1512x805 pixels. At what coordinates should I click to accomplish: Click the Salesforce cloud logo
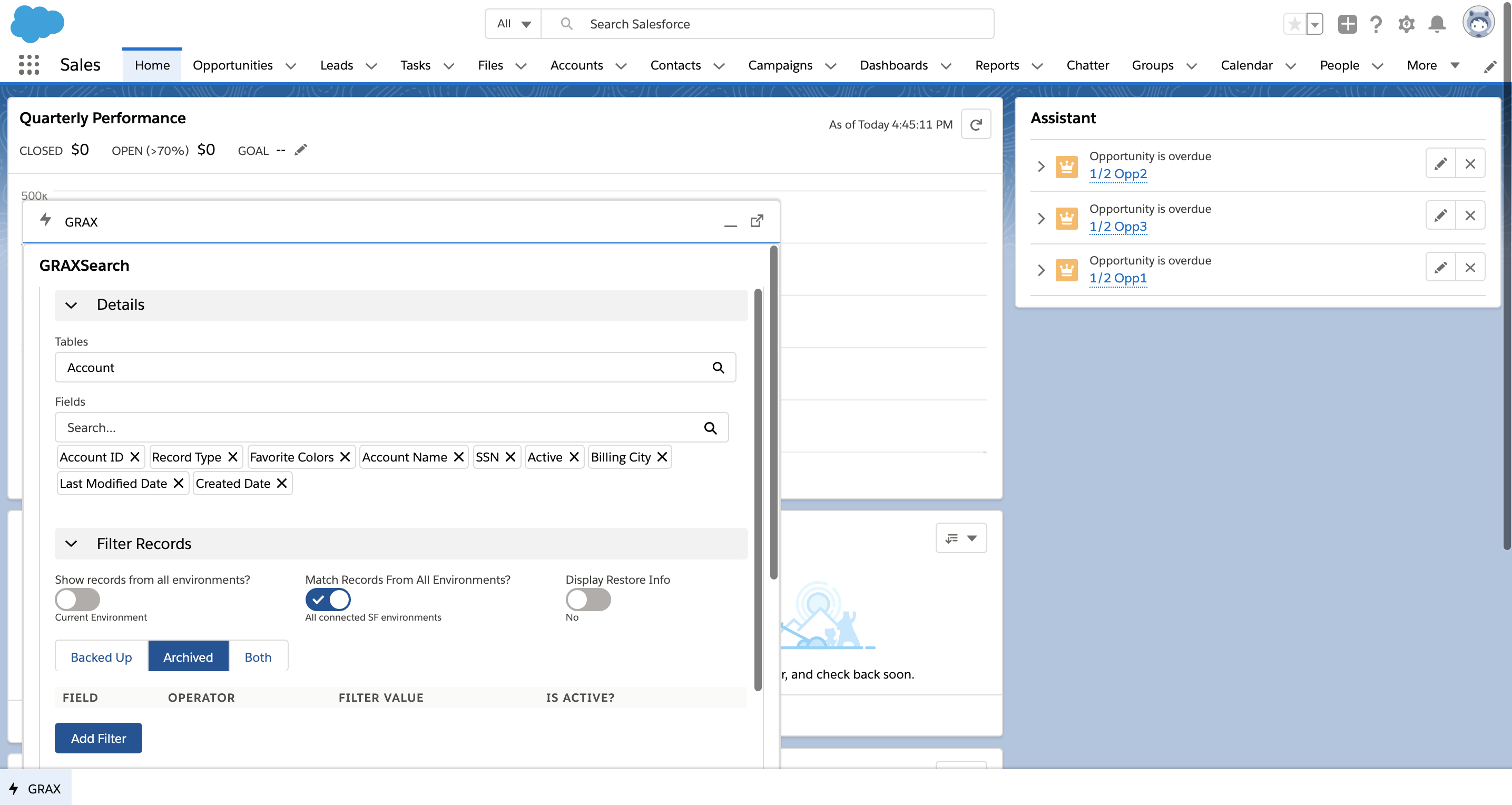tap(37, 24)
